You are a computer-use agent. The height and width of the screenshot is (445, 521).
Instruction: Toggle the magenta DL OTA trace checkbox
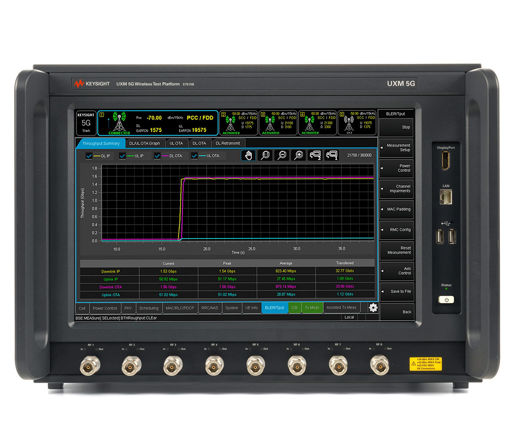pos(157,156)
